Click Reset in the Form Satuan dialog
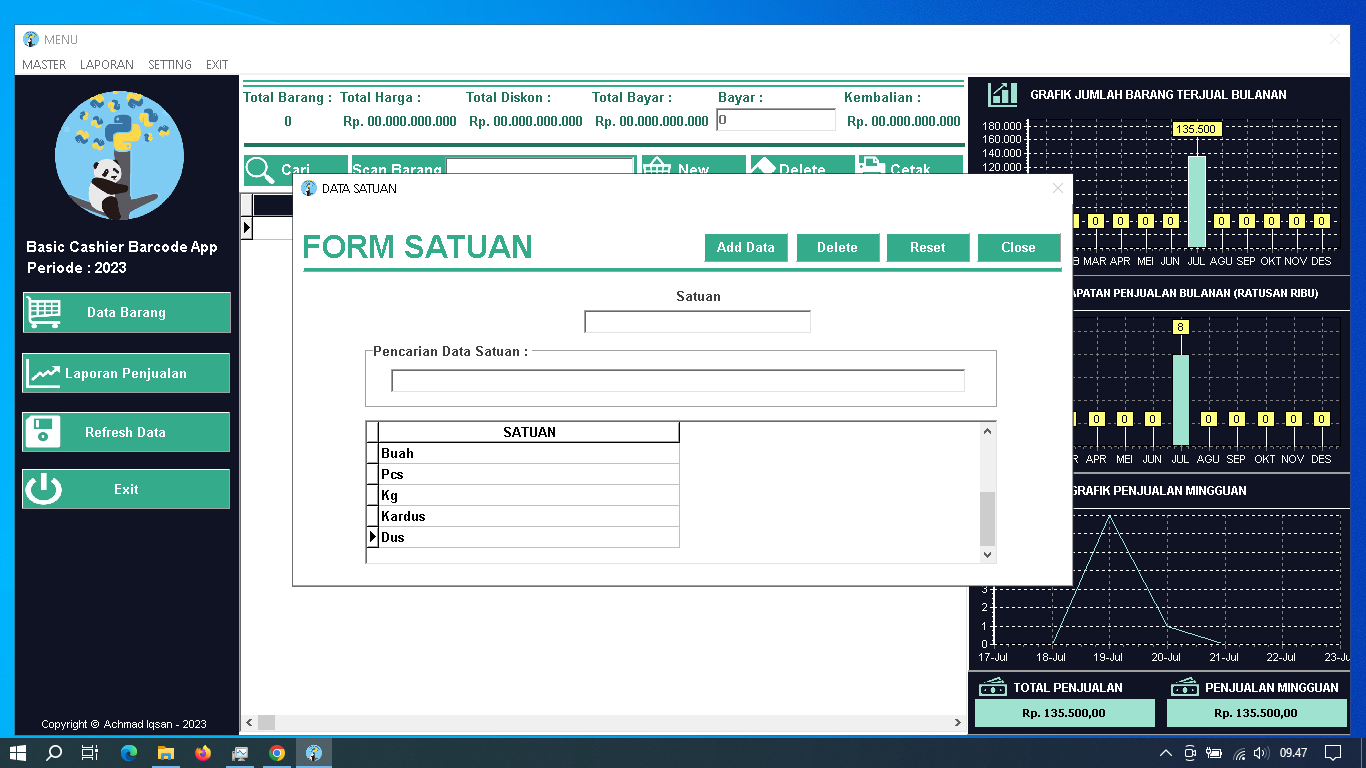Viewport: 1366px width, 768px height. click(927, 247)
